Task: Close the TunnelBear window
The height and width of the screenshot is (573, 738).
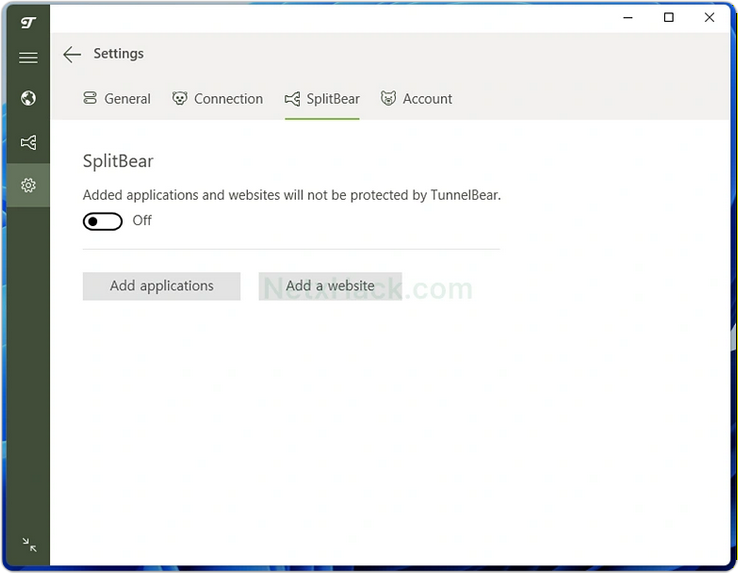Action: [710, 17]
